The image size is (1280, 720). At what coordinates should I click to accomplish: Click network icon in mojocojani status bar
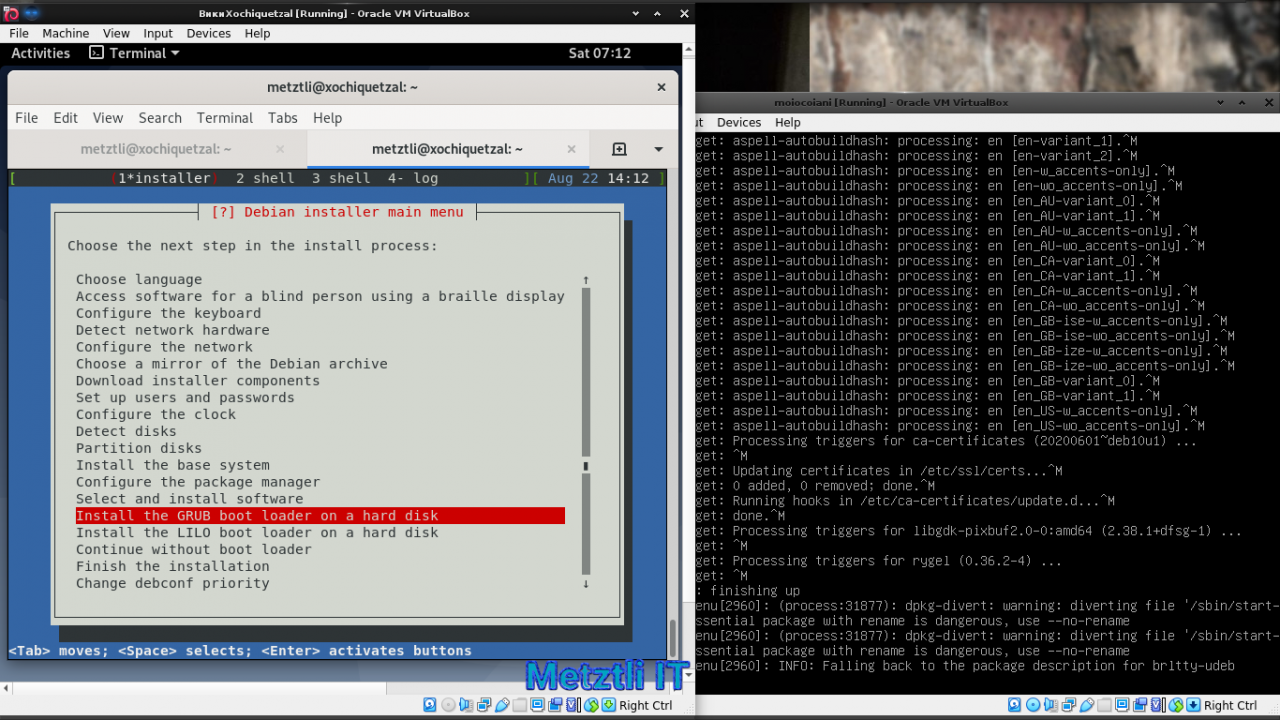[x=1069, y=705]
